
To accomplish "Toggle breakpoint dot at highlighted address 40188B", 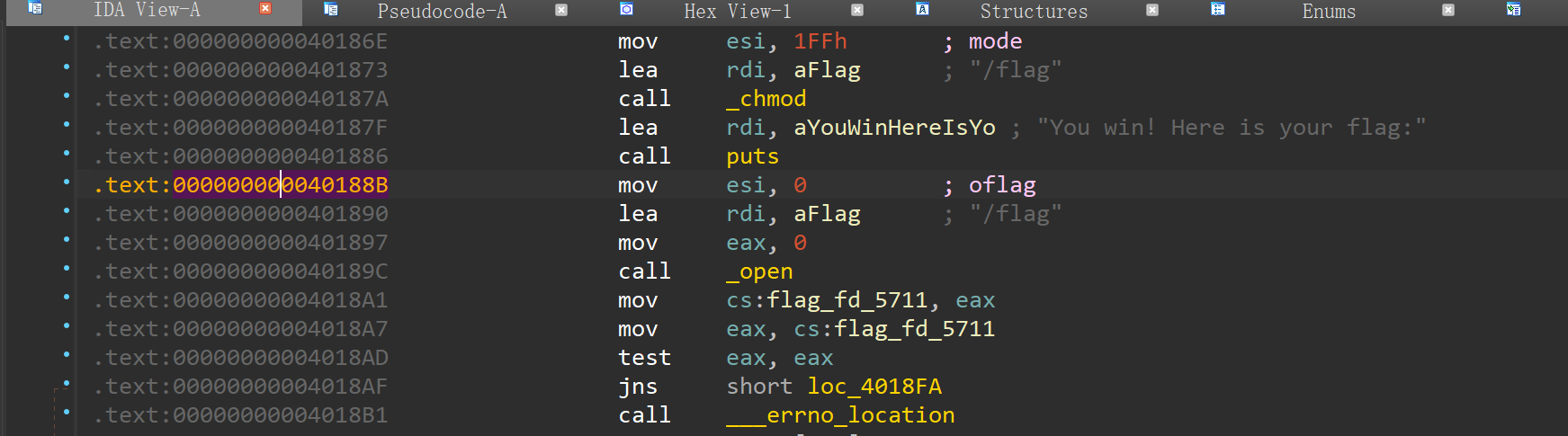I will coord(67,182).
